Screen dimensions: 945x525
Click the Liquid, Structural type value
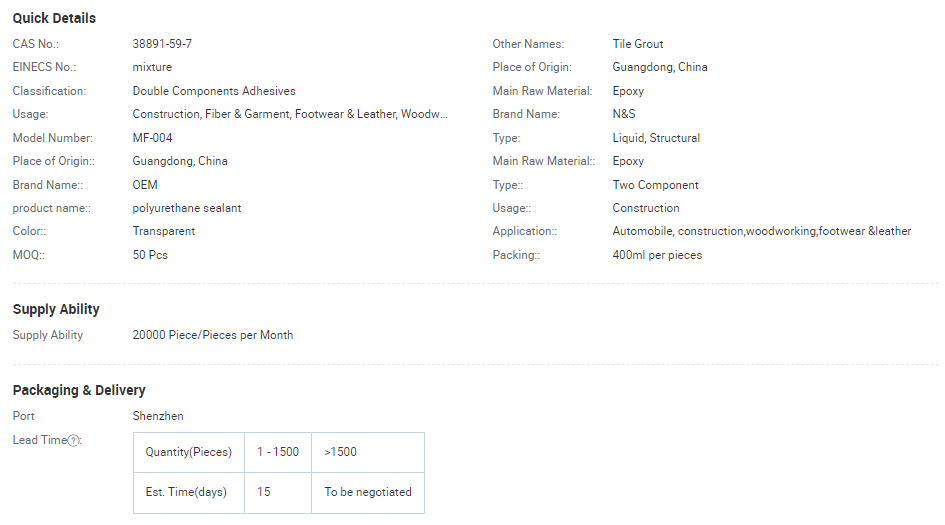656,138
